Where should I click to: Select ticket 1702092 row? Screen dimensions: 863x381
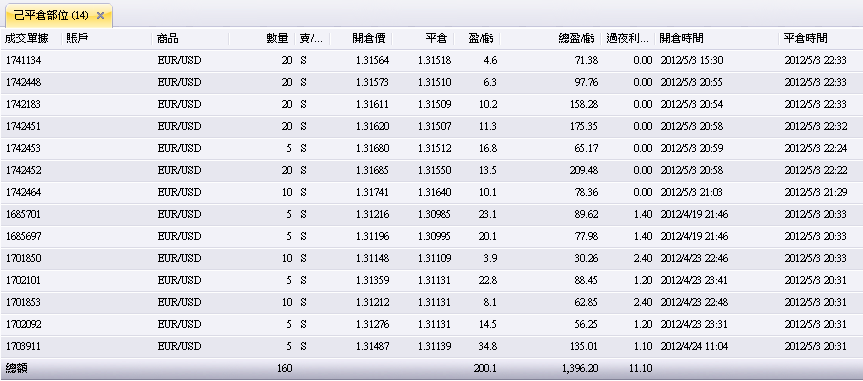click(432, 325)
